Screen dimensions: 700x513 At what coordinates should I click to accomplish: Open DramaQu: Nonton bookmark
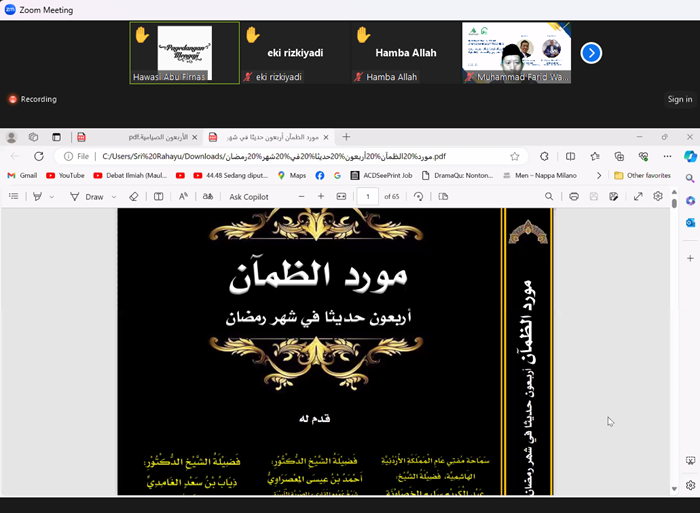[x=457, y=175]
